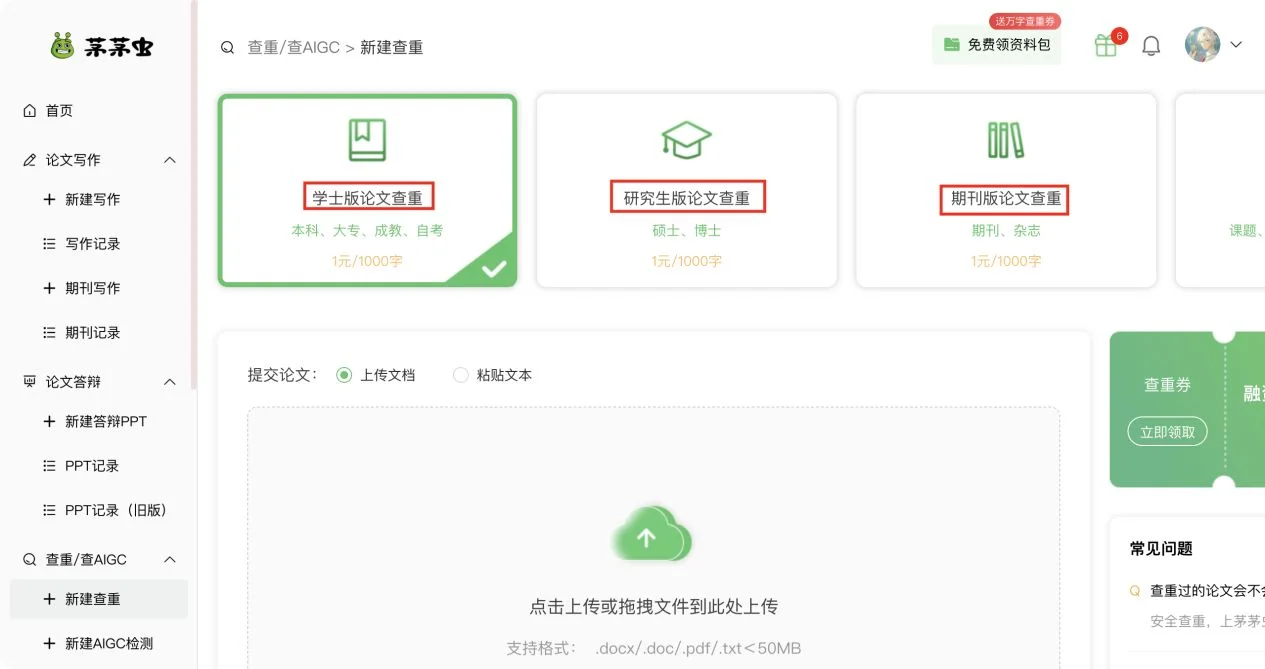Click the 免费领资料包 button

coord(996,45)
